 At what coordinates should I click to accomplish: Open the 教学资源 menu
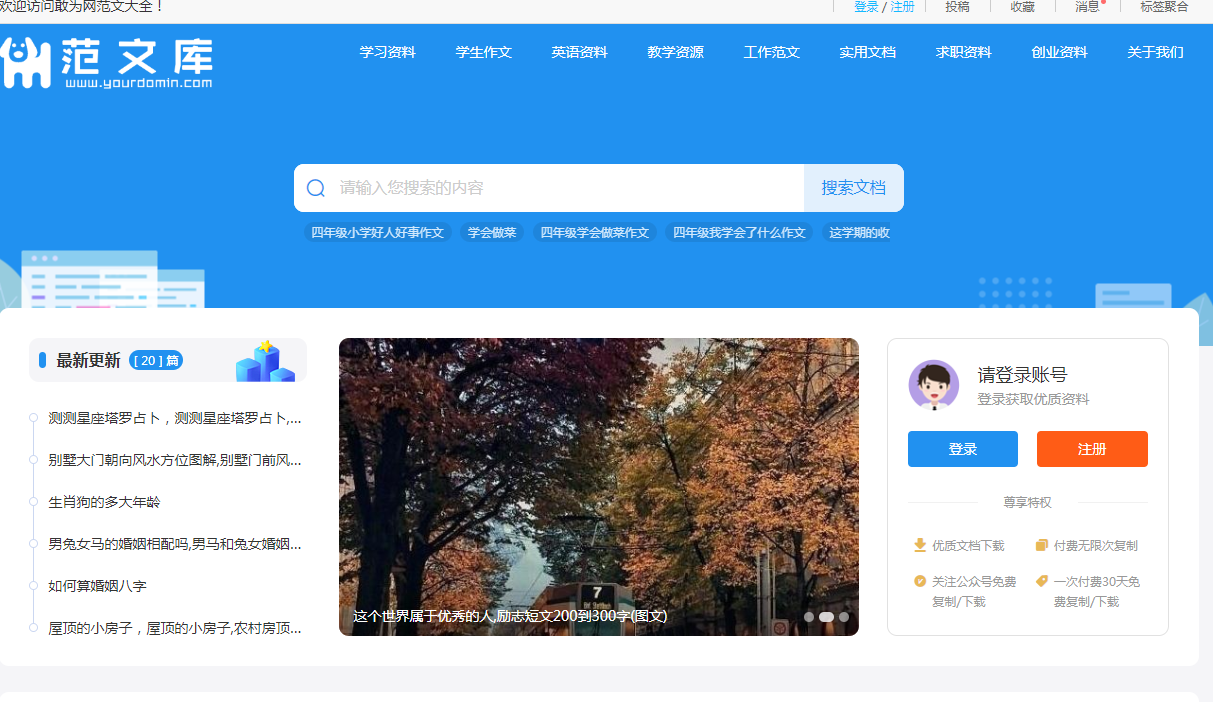[676, 52]
